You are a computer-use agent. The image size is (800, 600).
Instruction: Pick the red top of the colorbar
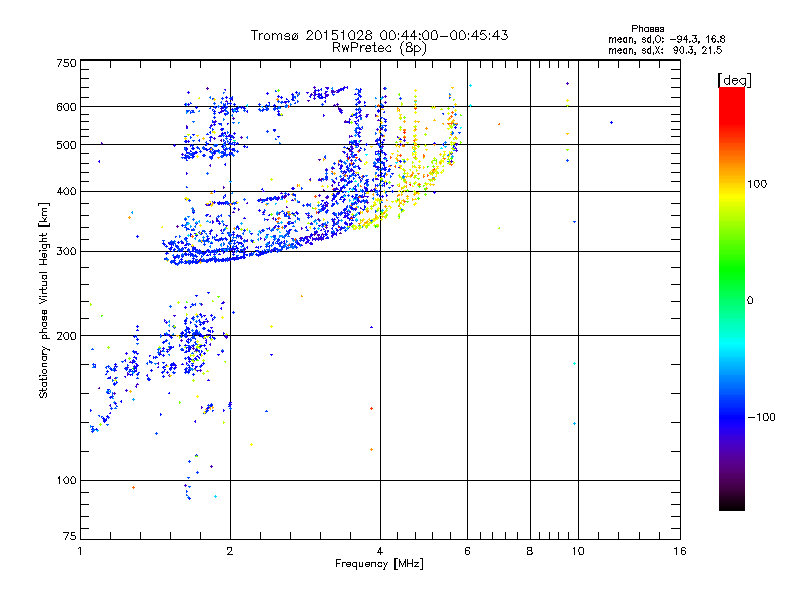pos(732,92)
